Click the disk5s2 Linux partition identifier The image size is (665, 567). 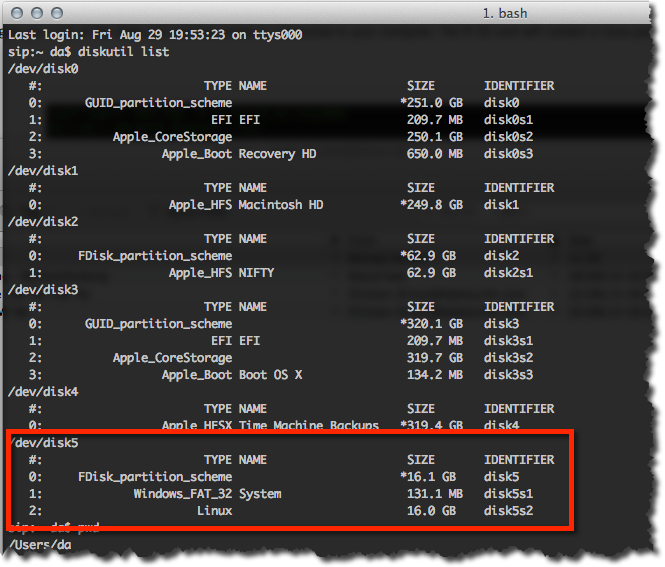[509, 511]
